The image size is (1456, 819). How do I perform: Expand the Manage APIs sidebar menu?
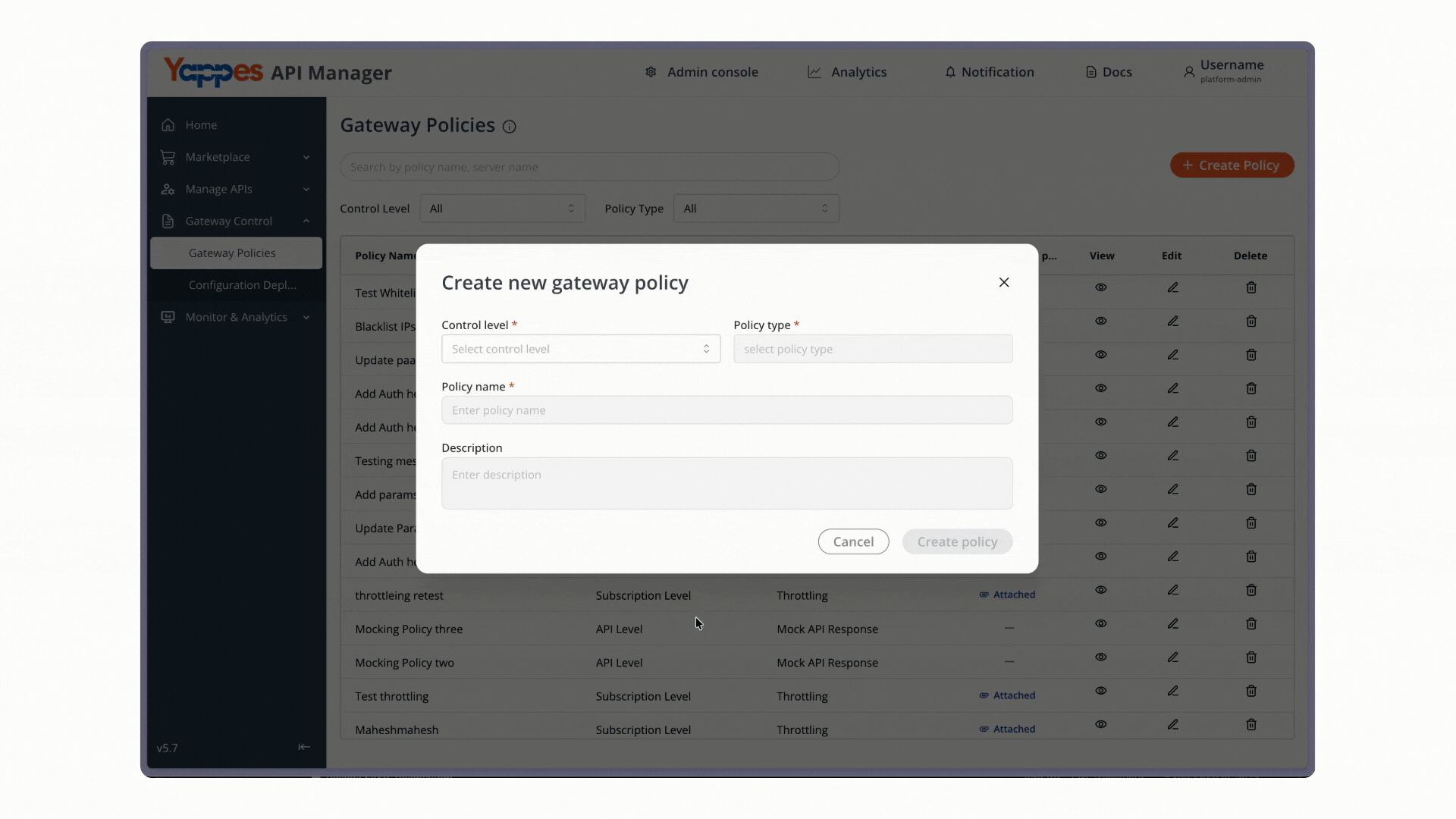[x=236, y=189]
